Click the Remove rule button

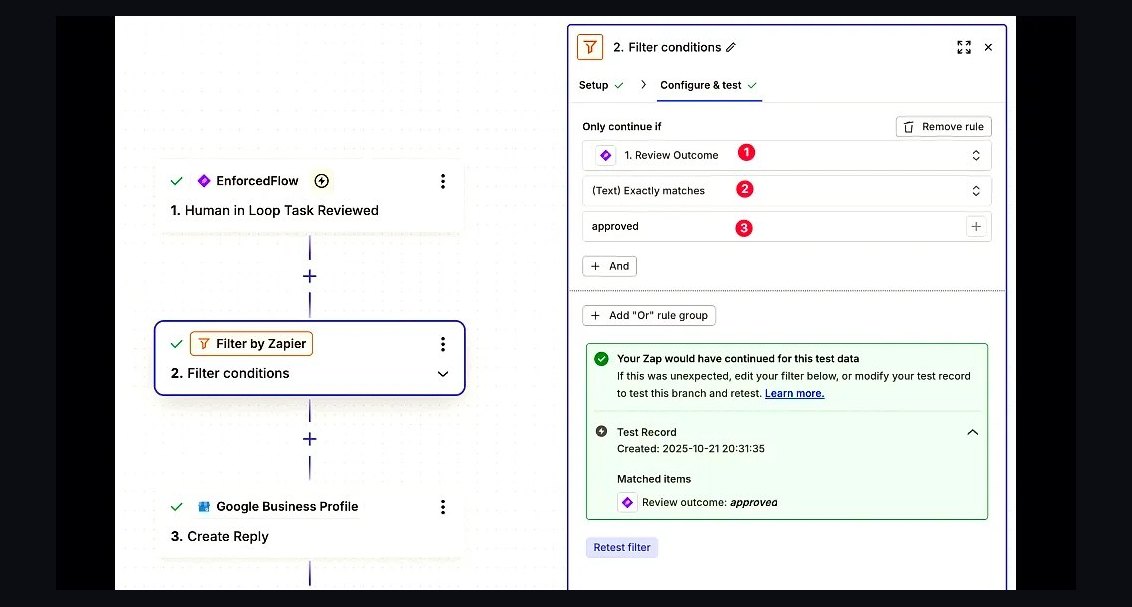(x=944, y=126)
